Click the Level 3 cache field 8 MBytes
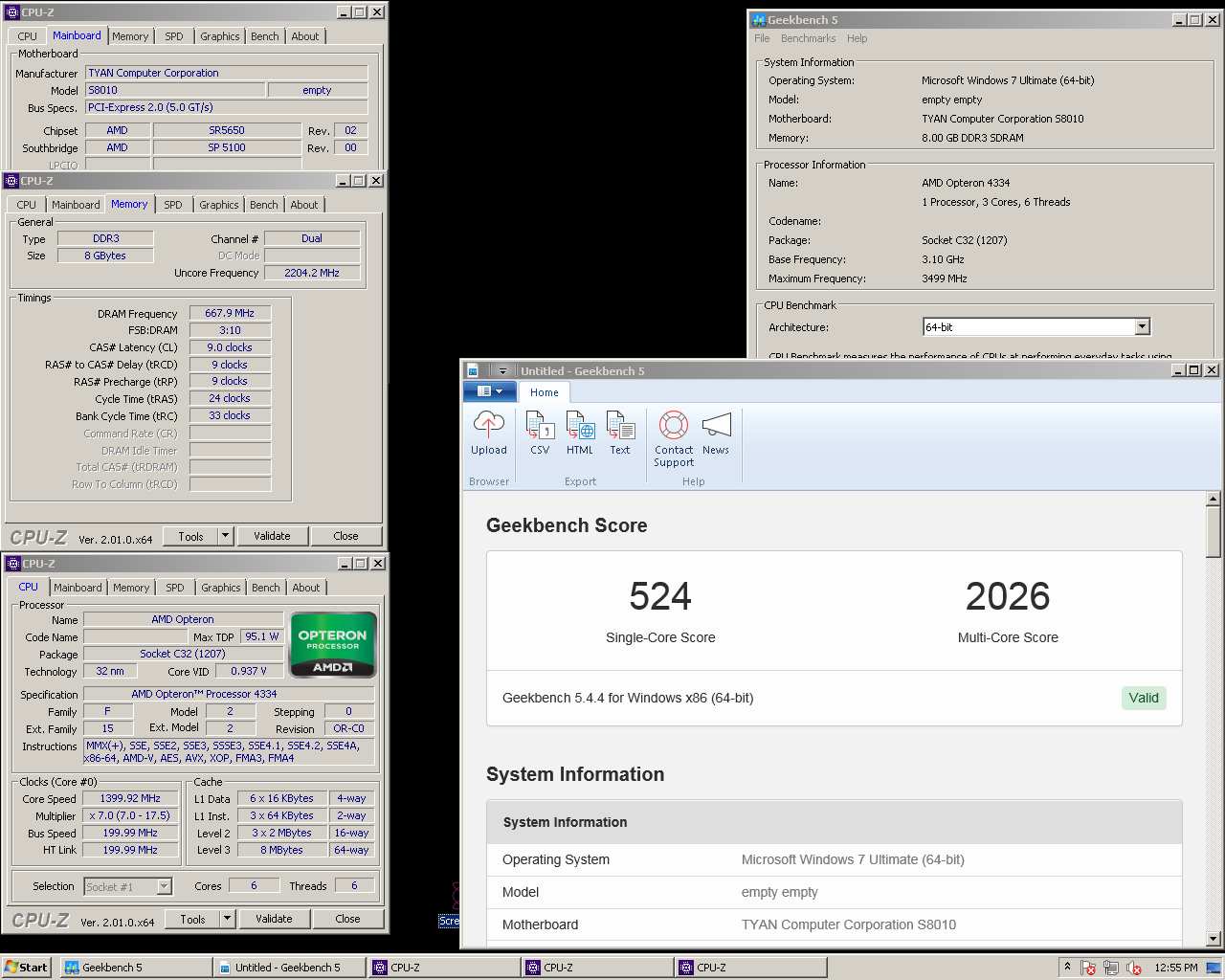Image resolution: width=1225 pixels, height=980 pixels. tap(281, 850)
